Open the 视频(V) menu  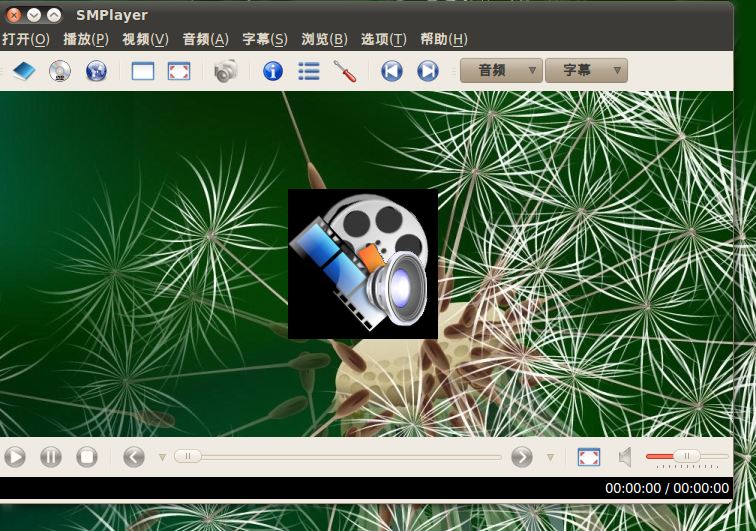coord(145,39)
